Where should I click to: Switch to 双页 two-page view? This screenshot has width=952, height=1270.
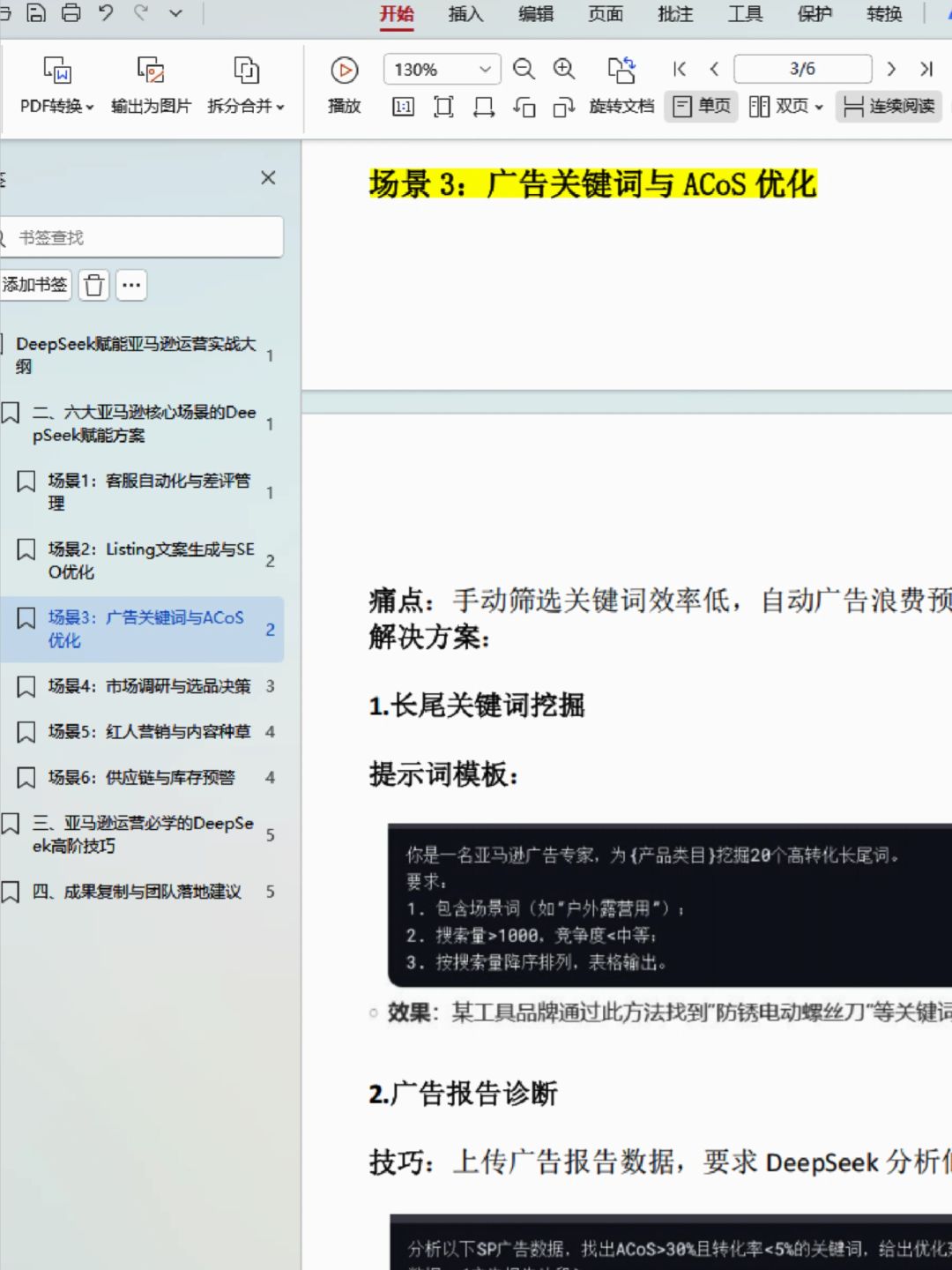(x=785, y=107)
